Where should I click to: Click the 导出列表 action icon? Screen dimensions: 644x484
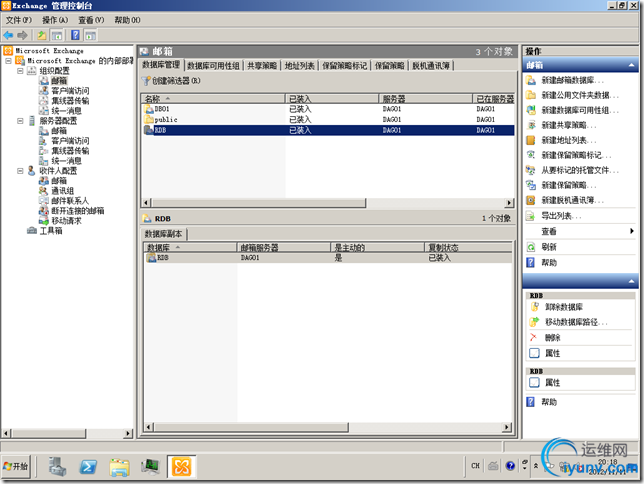point(531,216)
